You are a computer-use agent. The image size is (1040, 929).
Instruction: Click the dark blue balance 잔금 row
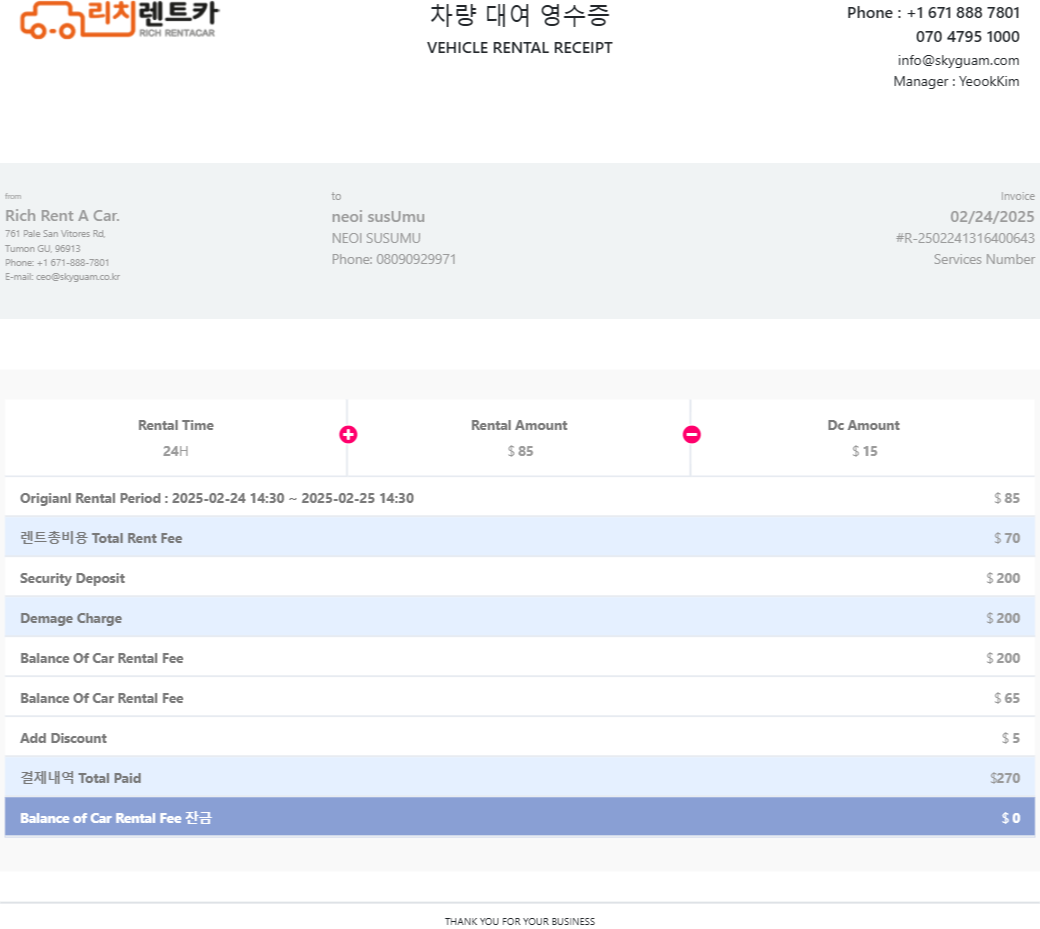519,818
